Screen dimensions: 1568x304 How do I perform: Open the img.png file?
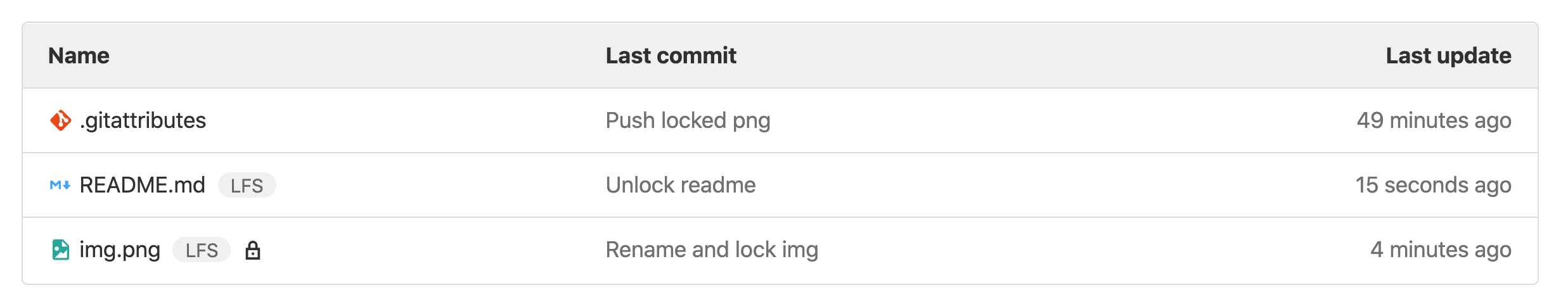[x=120, y=250]
